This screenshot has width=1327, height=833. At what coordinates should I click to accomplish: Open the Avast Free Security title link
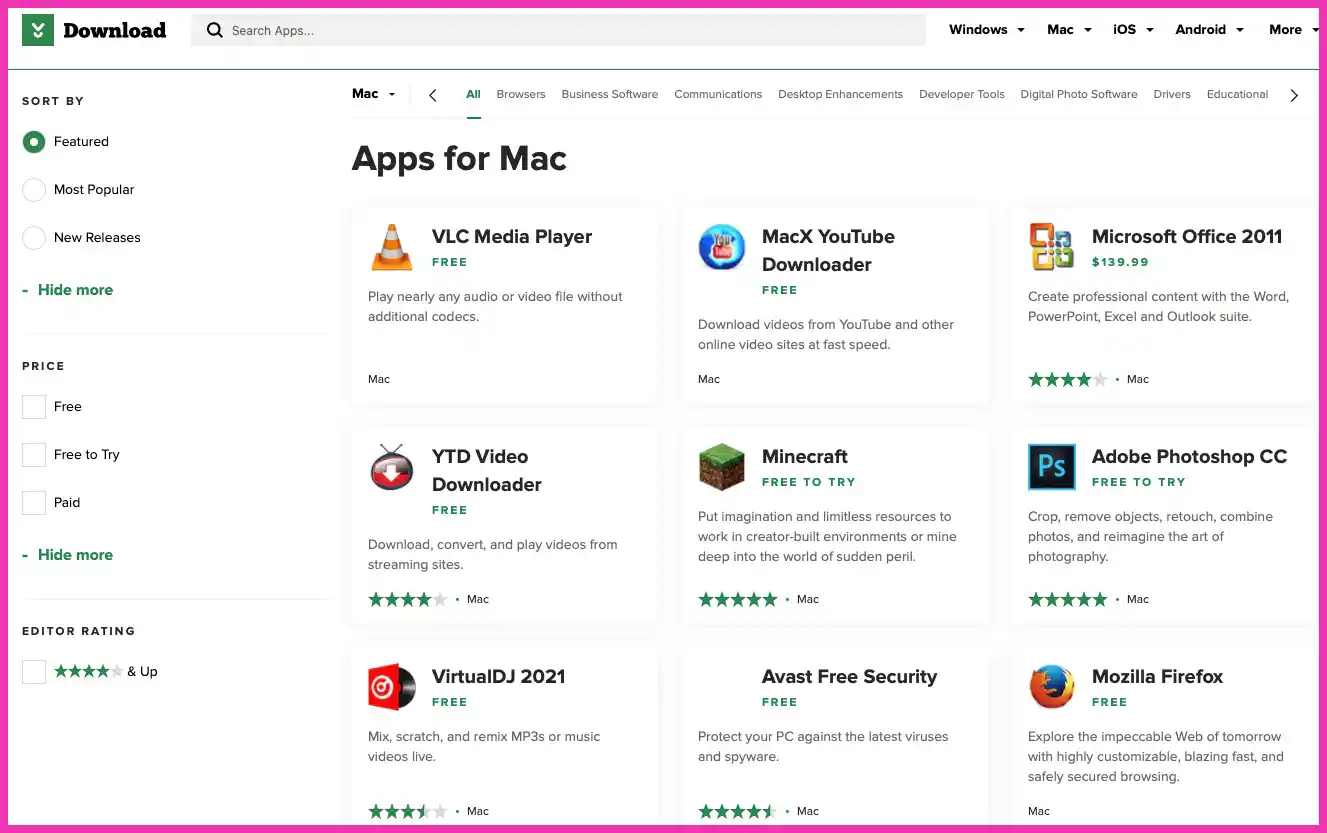click(850, 677)
